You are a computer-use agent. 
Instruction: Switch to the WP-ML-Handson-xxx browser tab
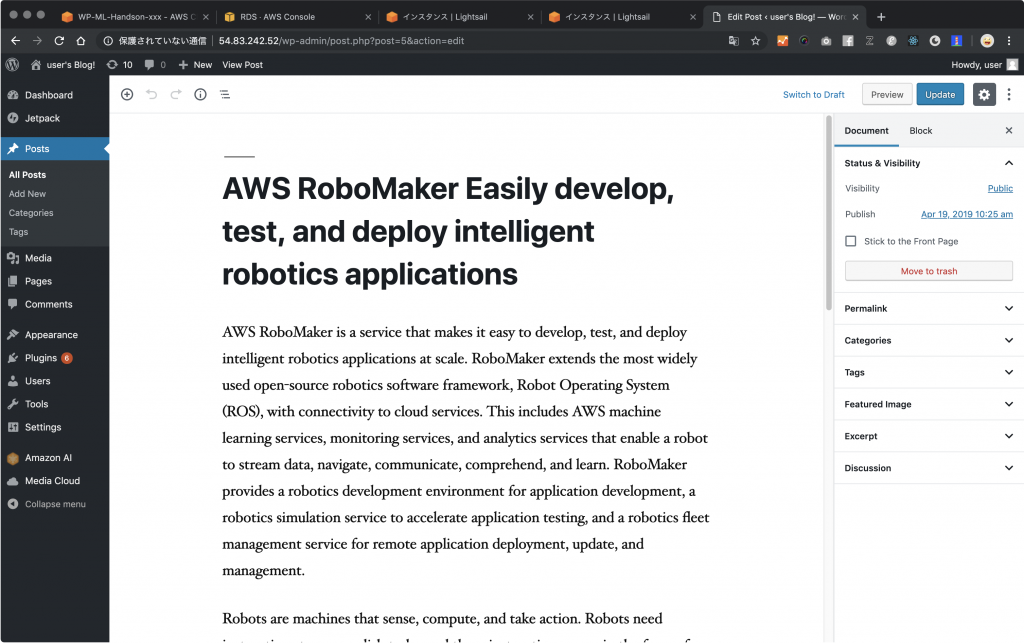pos(135,17)
